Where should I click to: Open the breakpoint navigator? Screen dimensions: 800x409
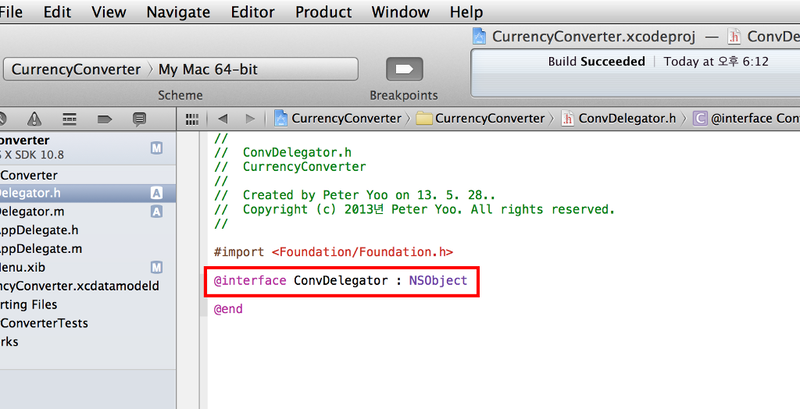tap(104, 118)
